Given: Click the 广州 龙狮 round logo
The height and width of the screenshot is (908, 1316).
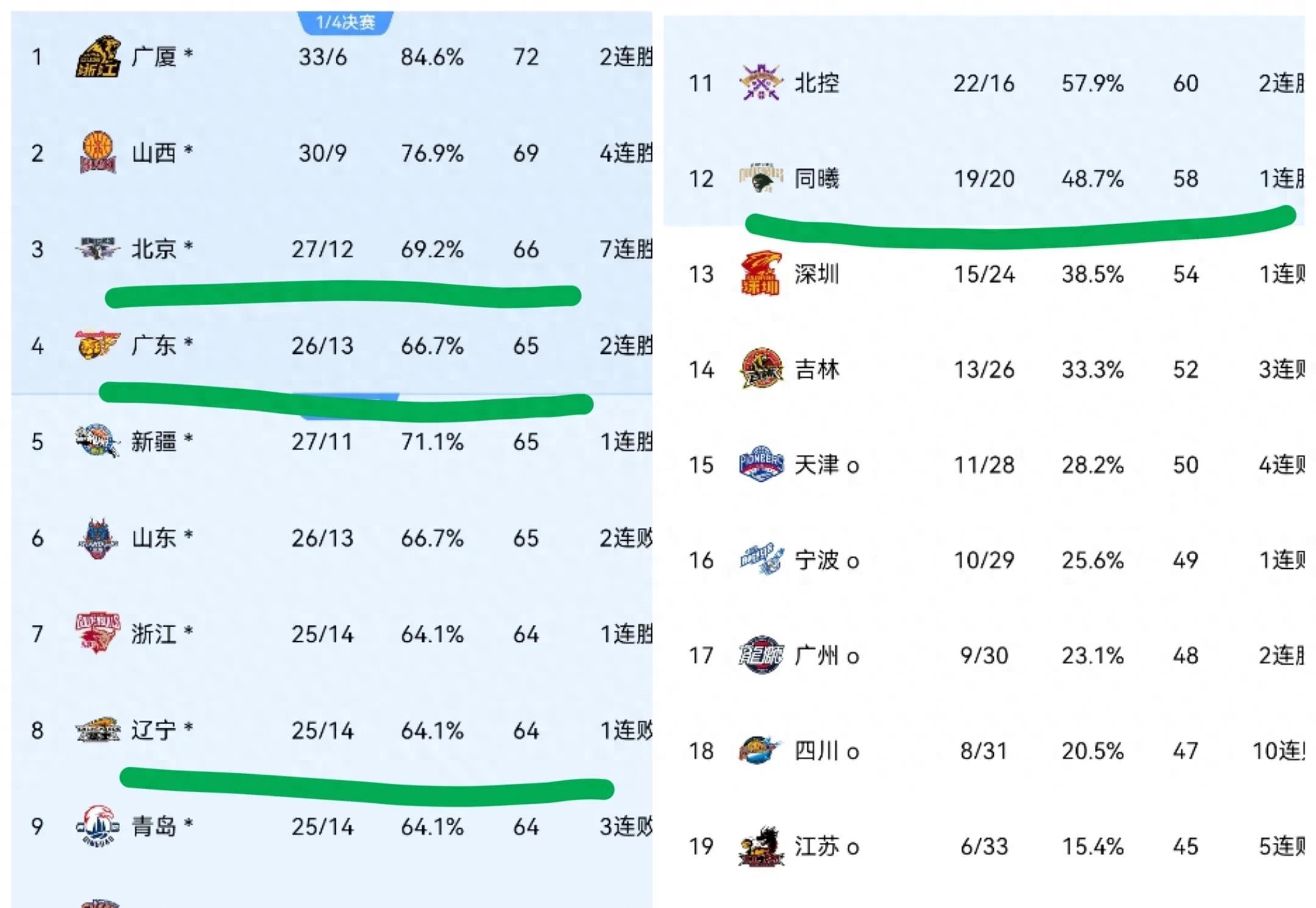Looking at the screenshot, I should click(760, 655).
